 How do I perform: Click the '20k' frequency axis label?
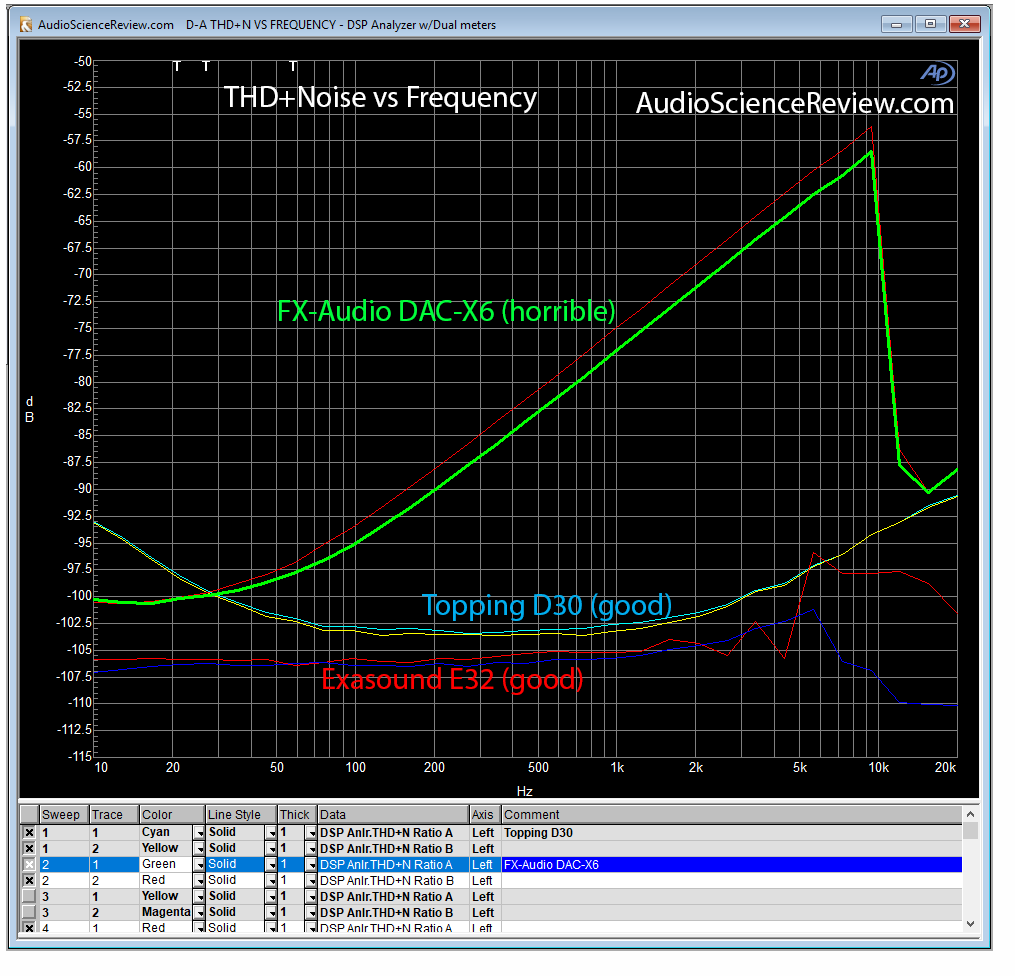pyautogui.click(x=945, y=768)
